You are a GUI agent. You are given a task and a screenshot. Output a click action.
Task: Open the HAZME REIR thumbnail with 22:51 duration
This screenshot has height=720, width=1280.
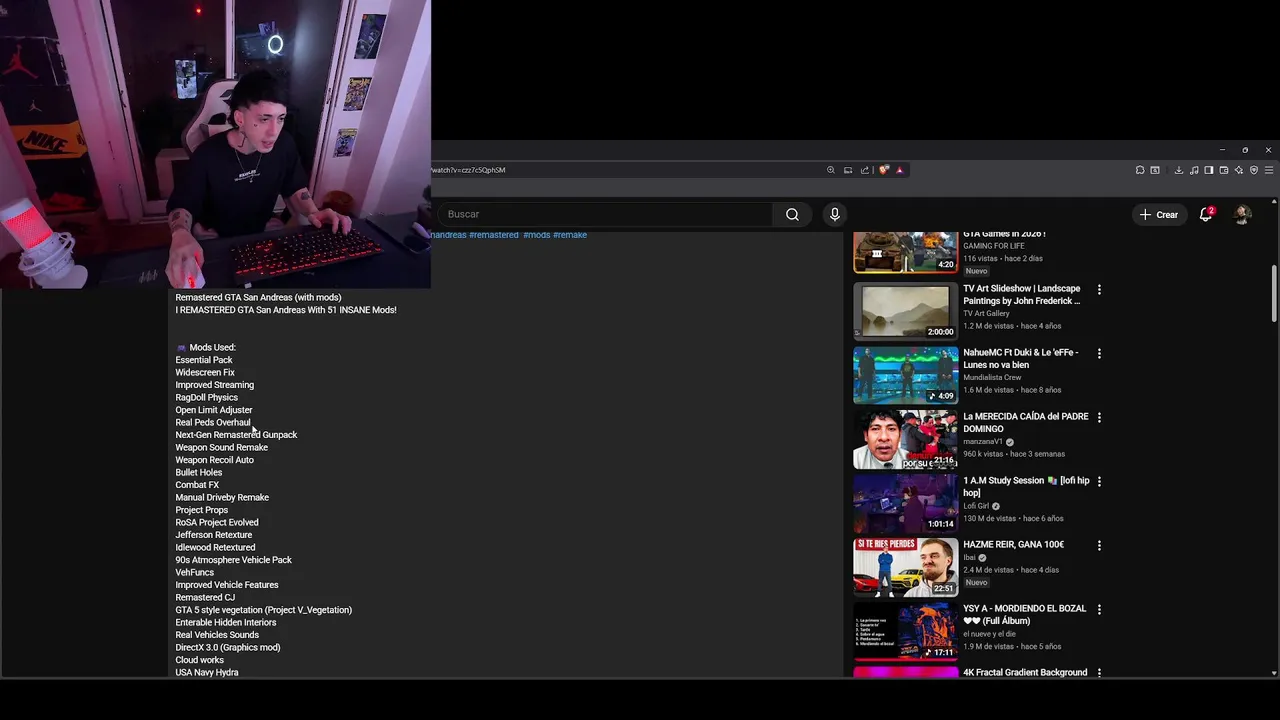point(905,567)
